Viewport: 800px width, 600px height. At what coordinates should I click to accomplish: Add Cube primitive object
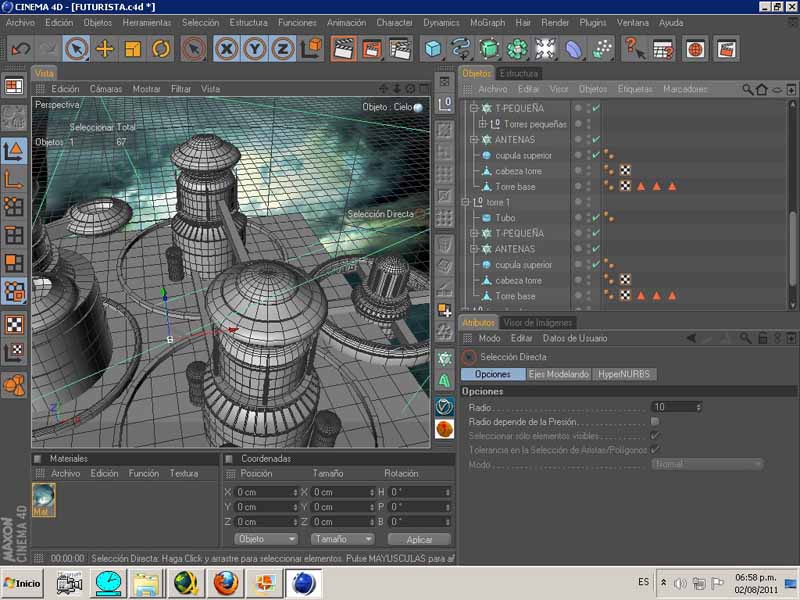pos(433,49)
